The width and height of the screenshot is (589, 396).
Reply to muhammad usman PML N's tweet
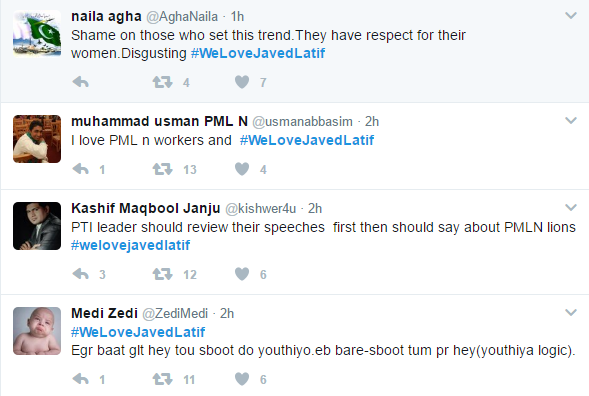tap(80, 169)
